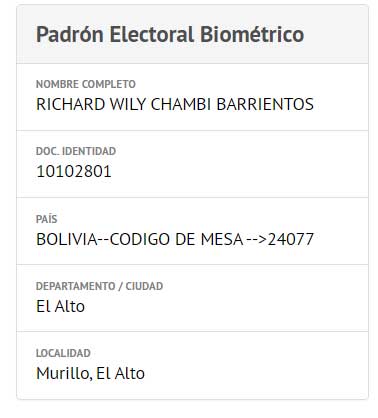The image size is (378, 418).
Task: Click the surname CHAMBI
Action: point(181,104)
